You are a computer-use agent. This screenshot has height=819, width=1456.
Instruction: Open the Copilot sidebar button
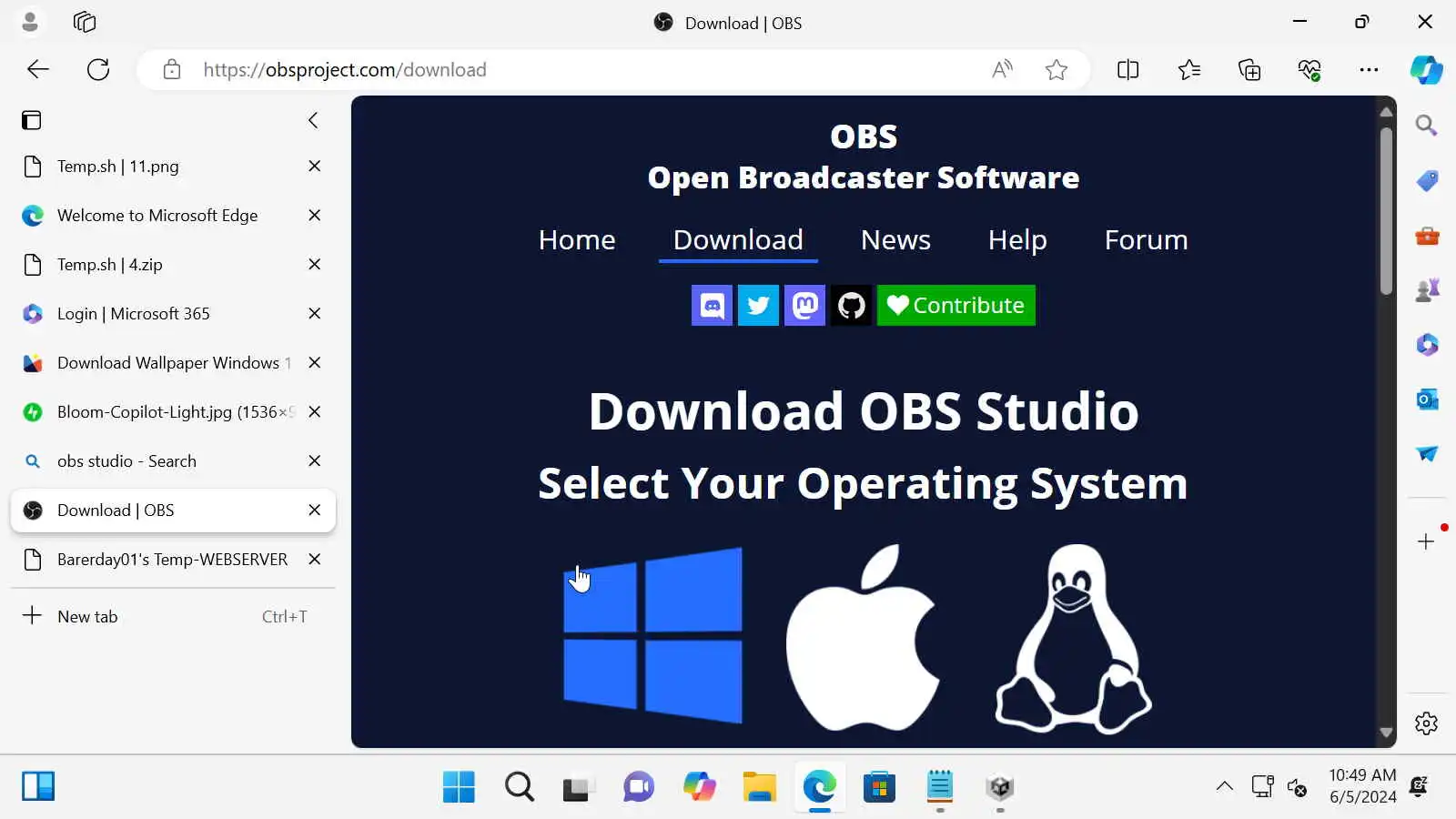point(1426,69)
